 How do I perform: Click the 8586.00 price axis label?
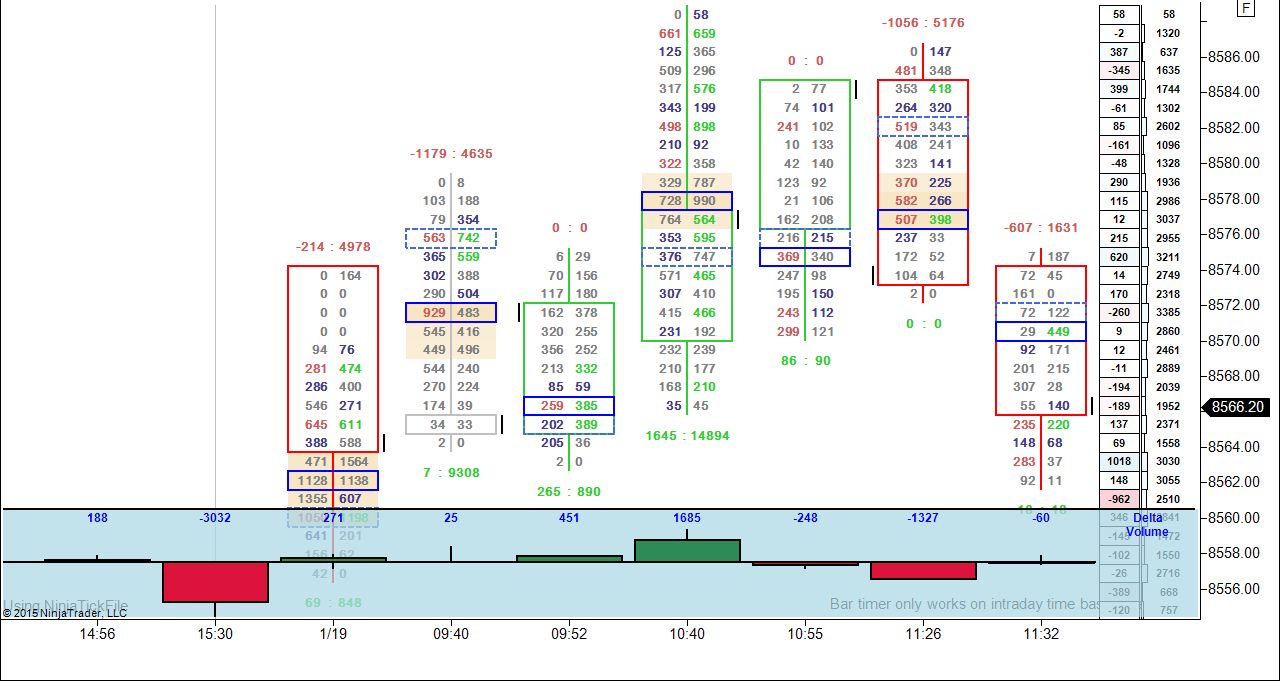(x=1235, y=57)
